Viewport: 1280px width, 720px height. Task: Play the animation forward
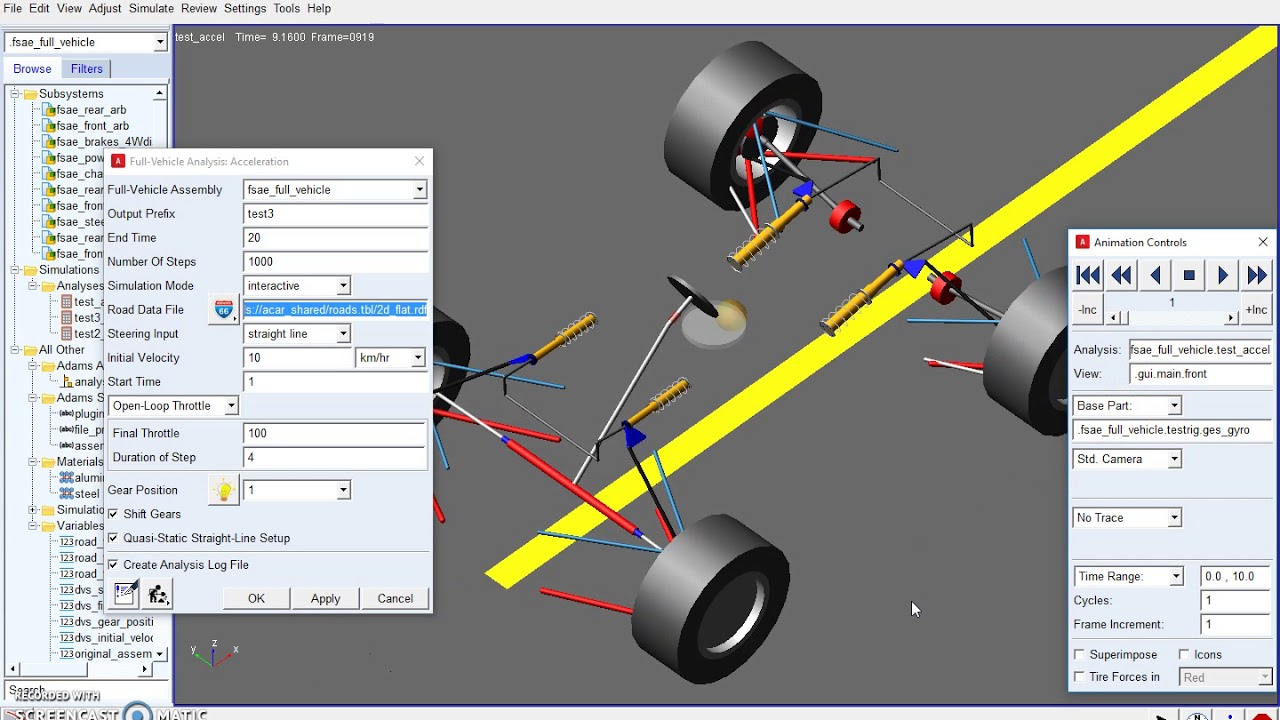[x=1223, y=276]
